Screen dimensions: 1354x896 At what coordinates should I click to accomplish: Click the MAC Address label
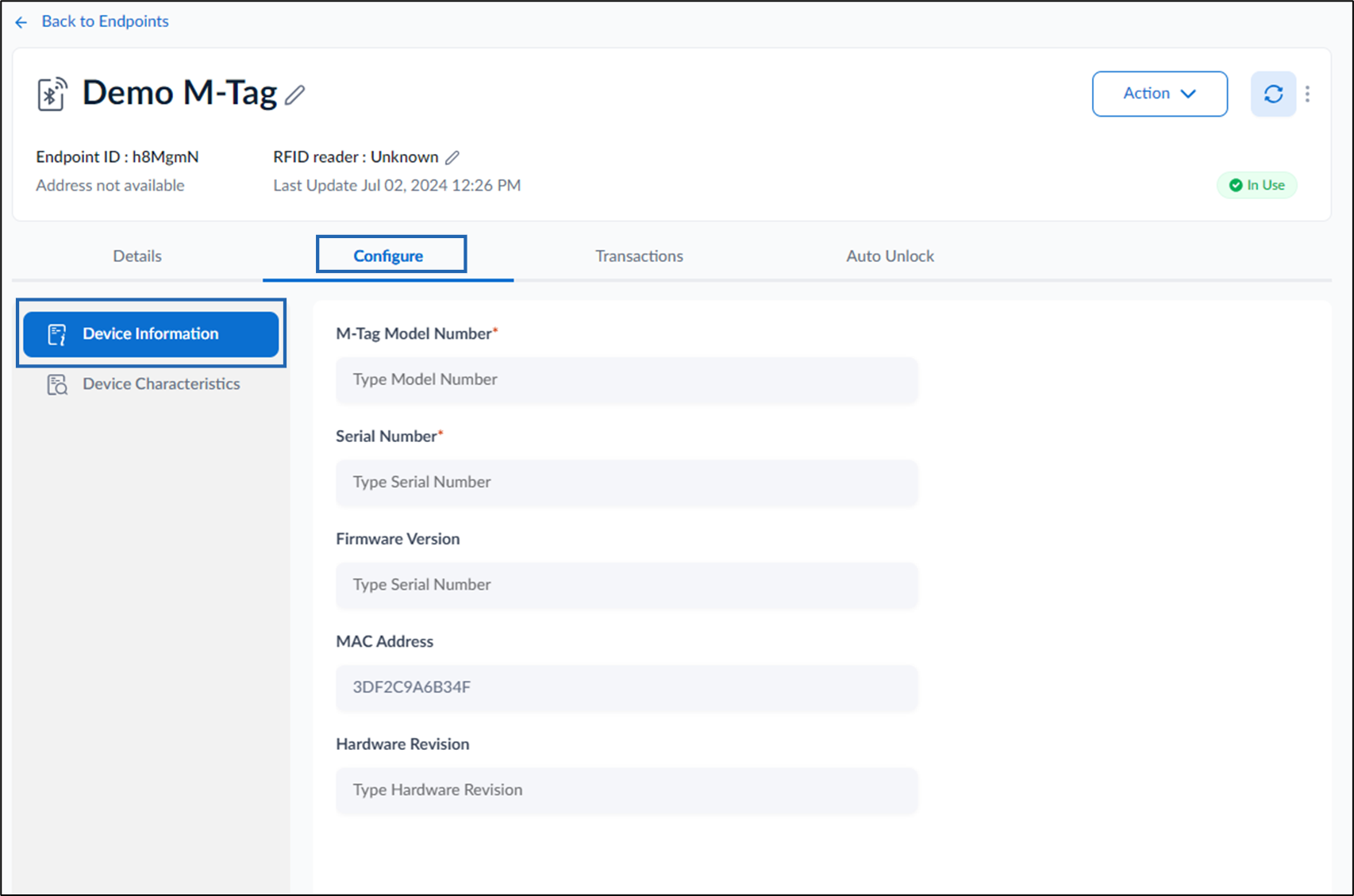click(384, 641)
